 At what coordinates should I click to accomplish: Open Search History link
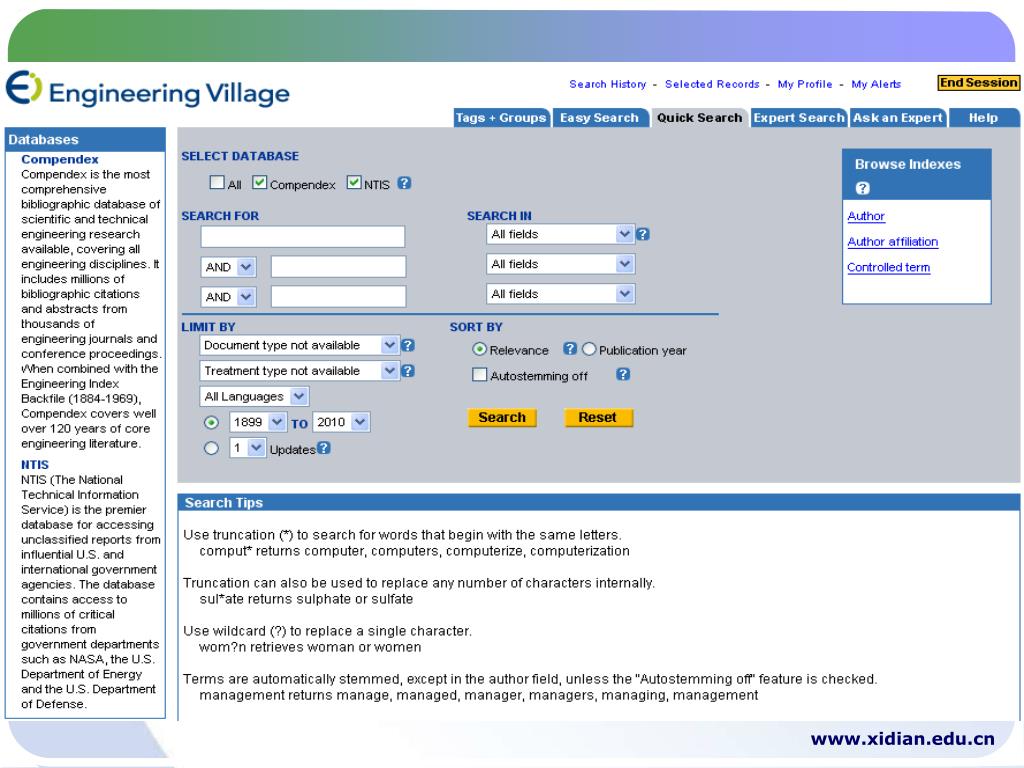pos(607,84)
